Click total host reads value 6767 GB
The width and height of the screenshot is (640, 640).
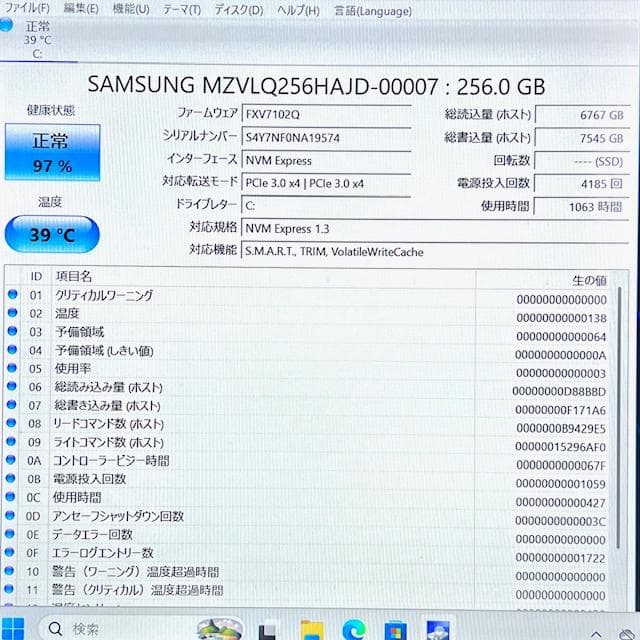click(582, 115)
